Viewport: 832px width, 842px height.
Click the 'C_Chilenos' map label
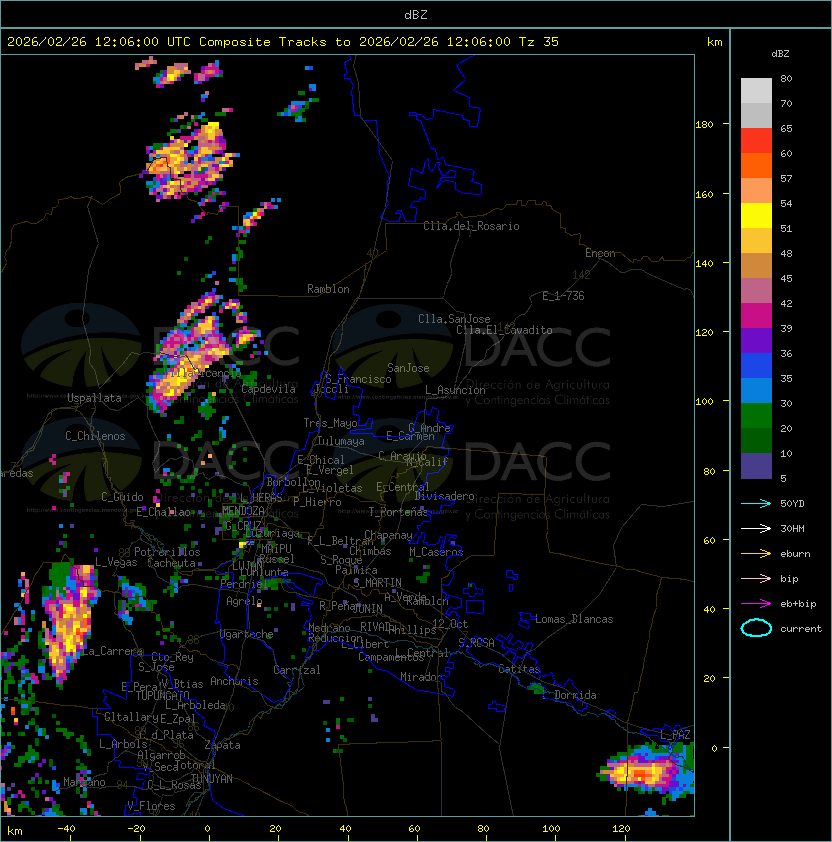click(x=95, y=436)
